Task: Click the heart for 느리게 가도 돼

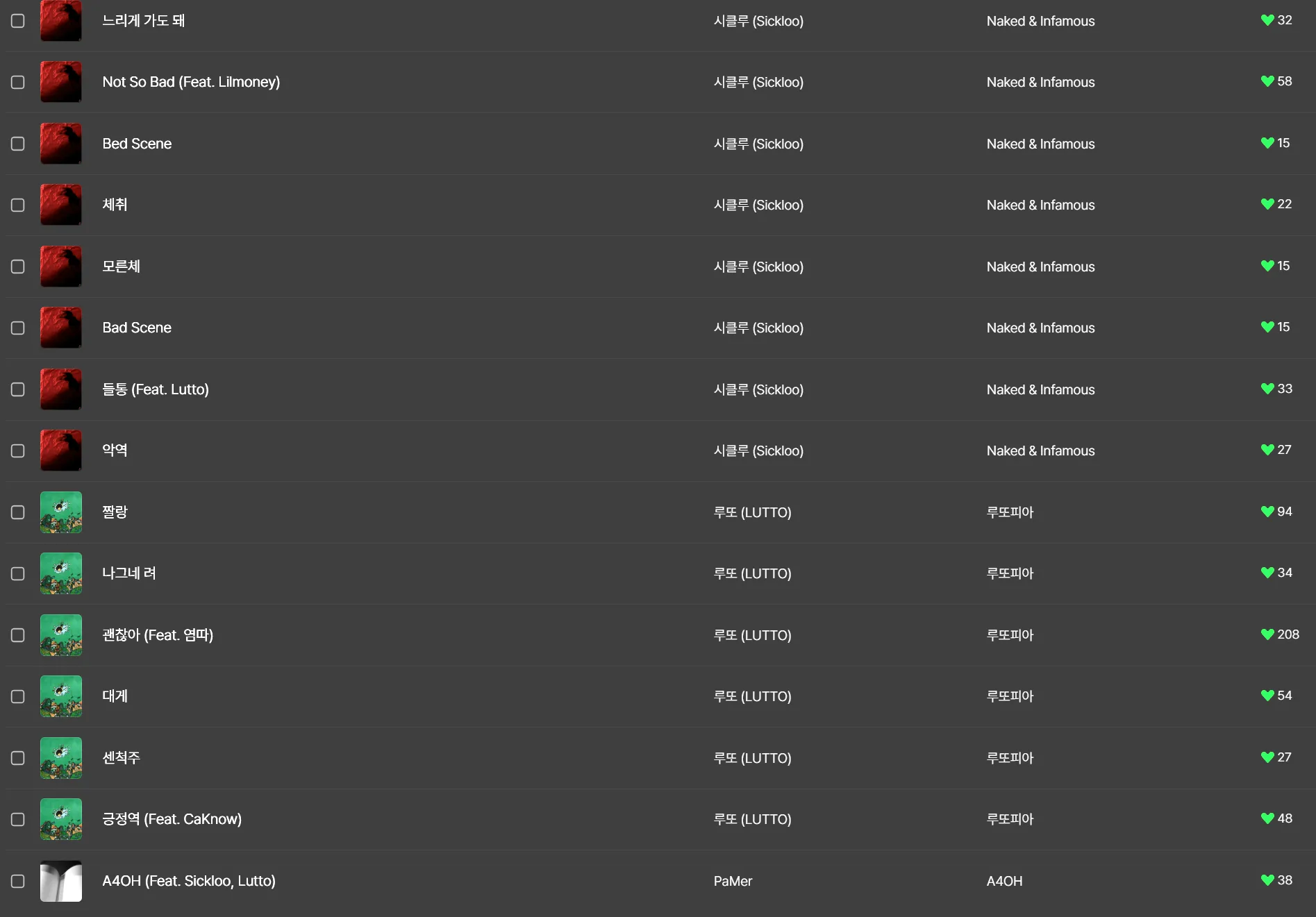Action: tap(1267, 20)
